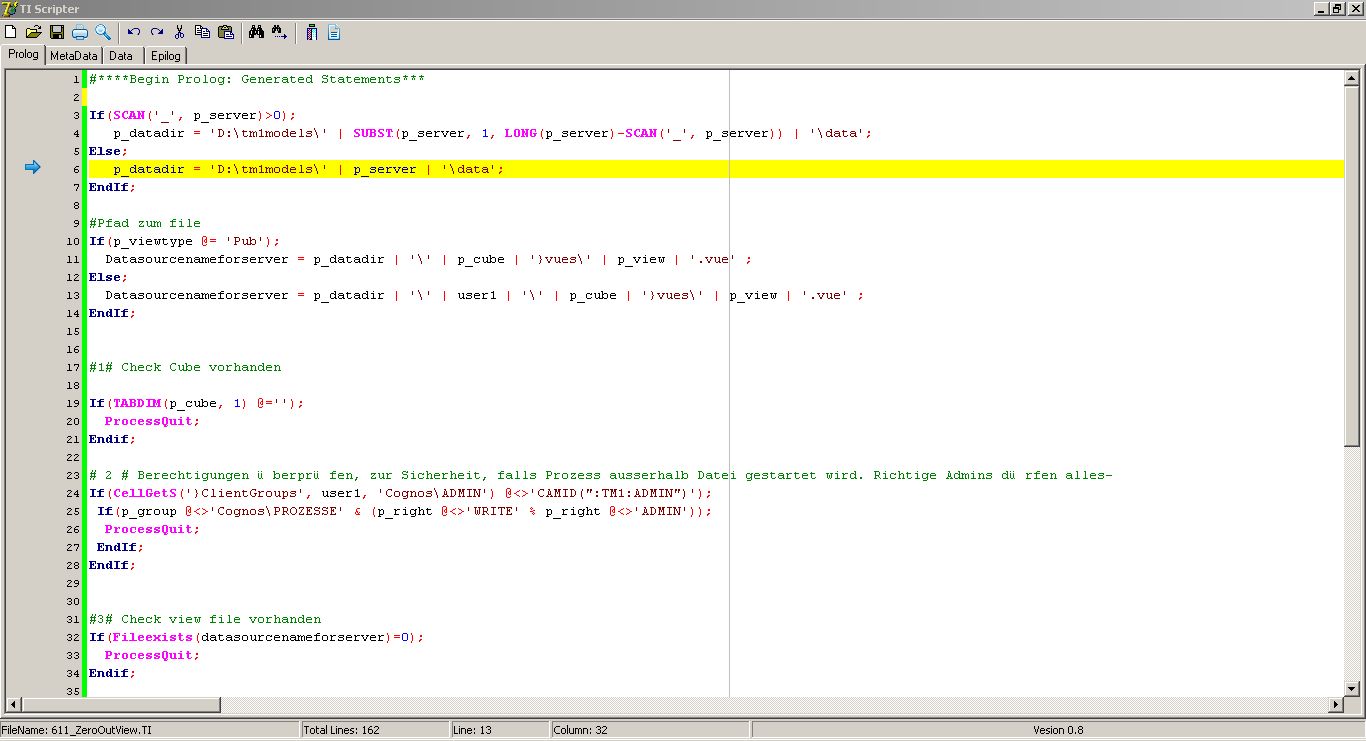Viewport: 1366px width, 741px height.
Task: Click line number 1 in the gutter
Action: (x=76, y=79)
